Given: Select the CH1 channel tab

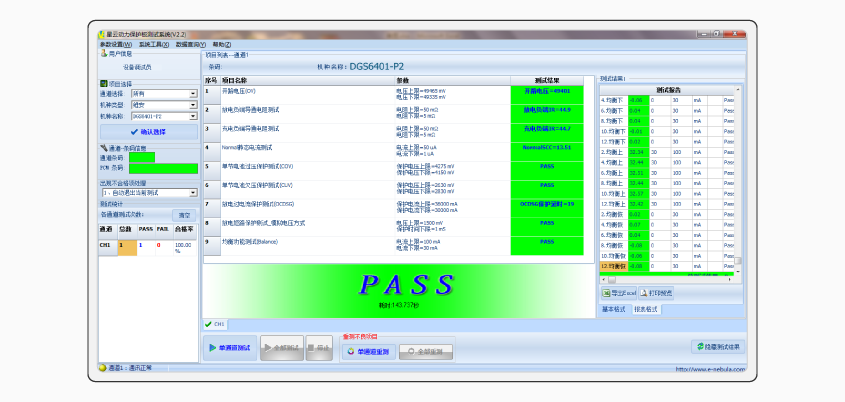Looking at the screenshot, I should pos(216,324).
